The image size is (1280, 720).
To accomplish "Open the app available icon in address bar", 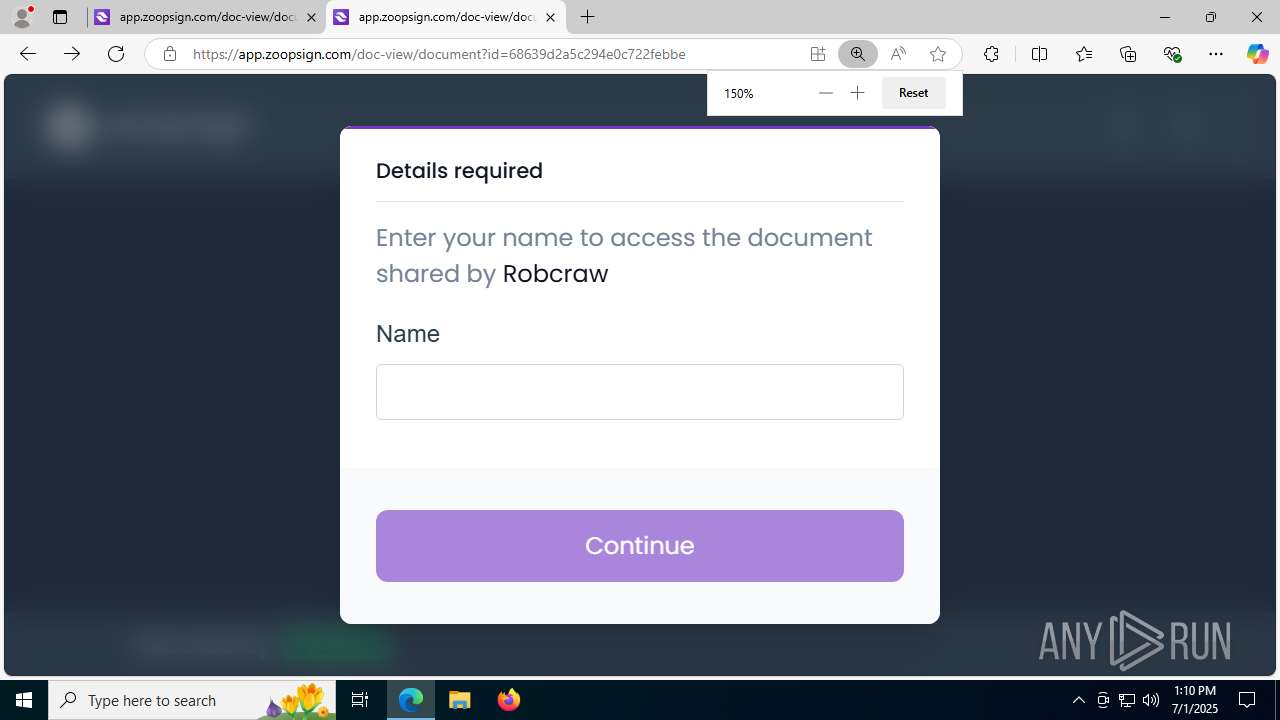I will (x=818, y=54).
